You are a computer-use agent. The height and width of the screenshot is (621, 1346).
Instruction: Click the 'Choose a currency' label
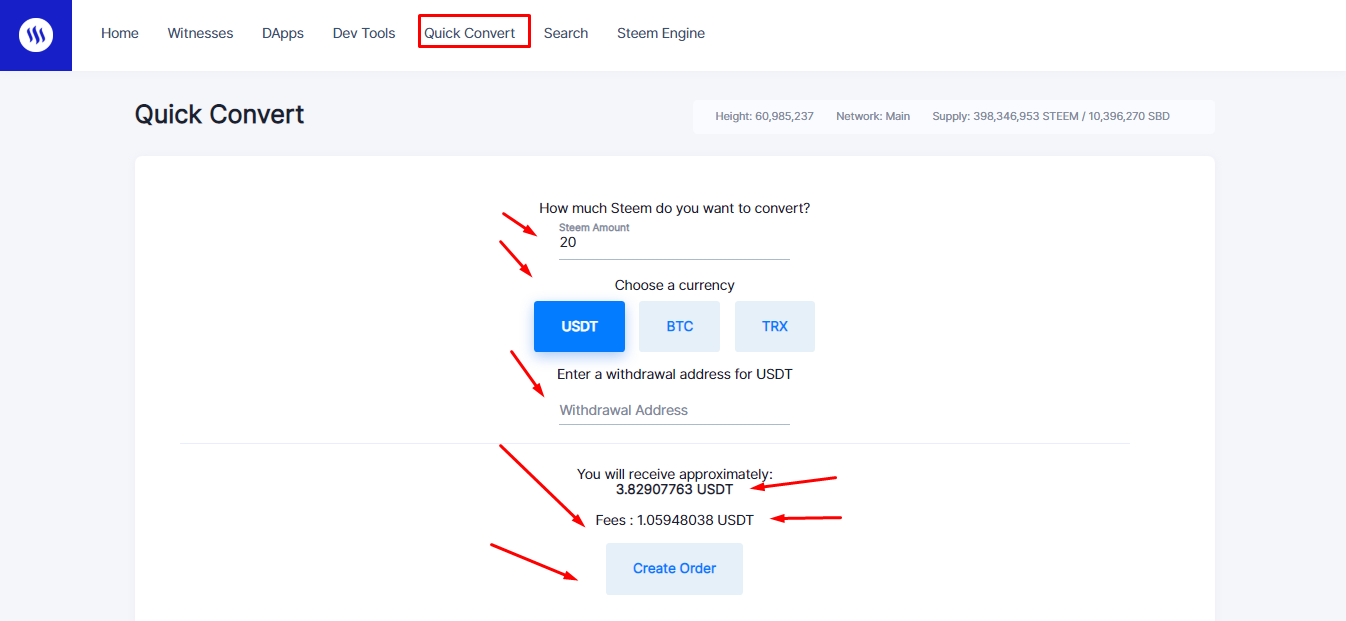tap(674, 285)
